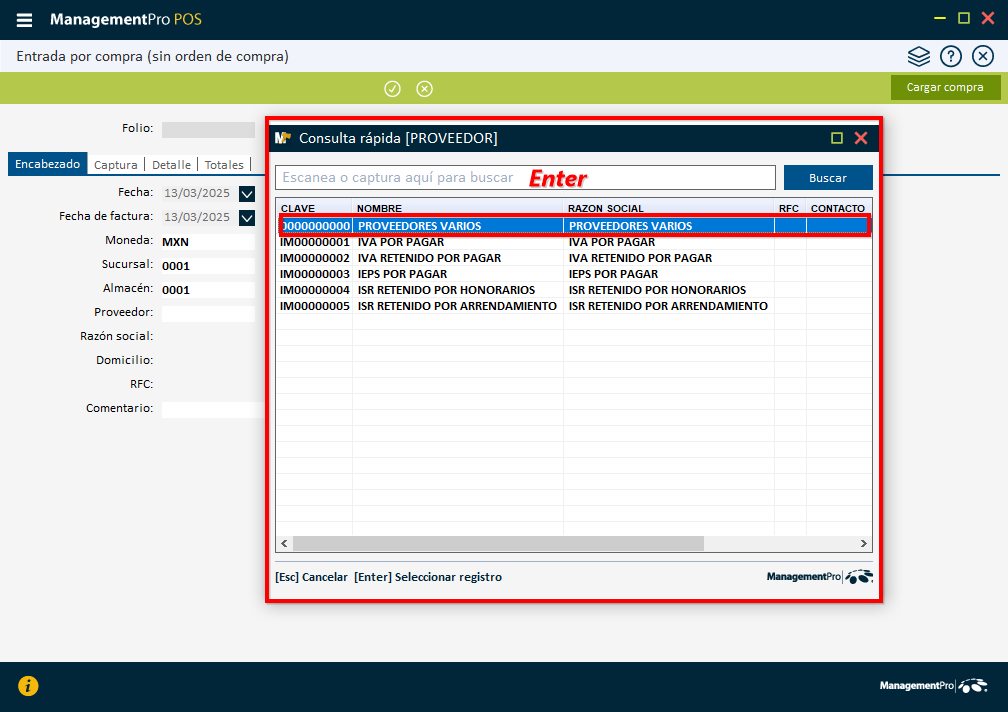Select the ISR RETENIDO POR HONORARIOS row
The height and width of the screenshot is (712, 1008).
(574, 290)
